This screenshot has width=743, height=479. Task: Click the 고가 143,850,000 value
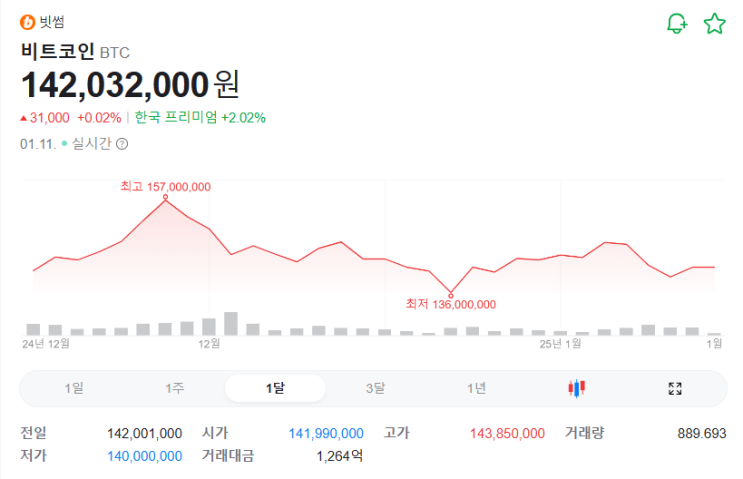click(507, 433)
